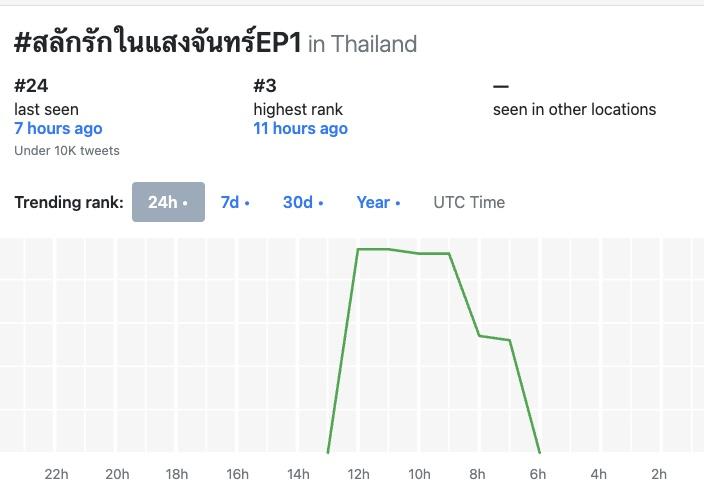Click the 'seen in other locations' label
This screenshot has height=504, width=704.
click(574, 110)
